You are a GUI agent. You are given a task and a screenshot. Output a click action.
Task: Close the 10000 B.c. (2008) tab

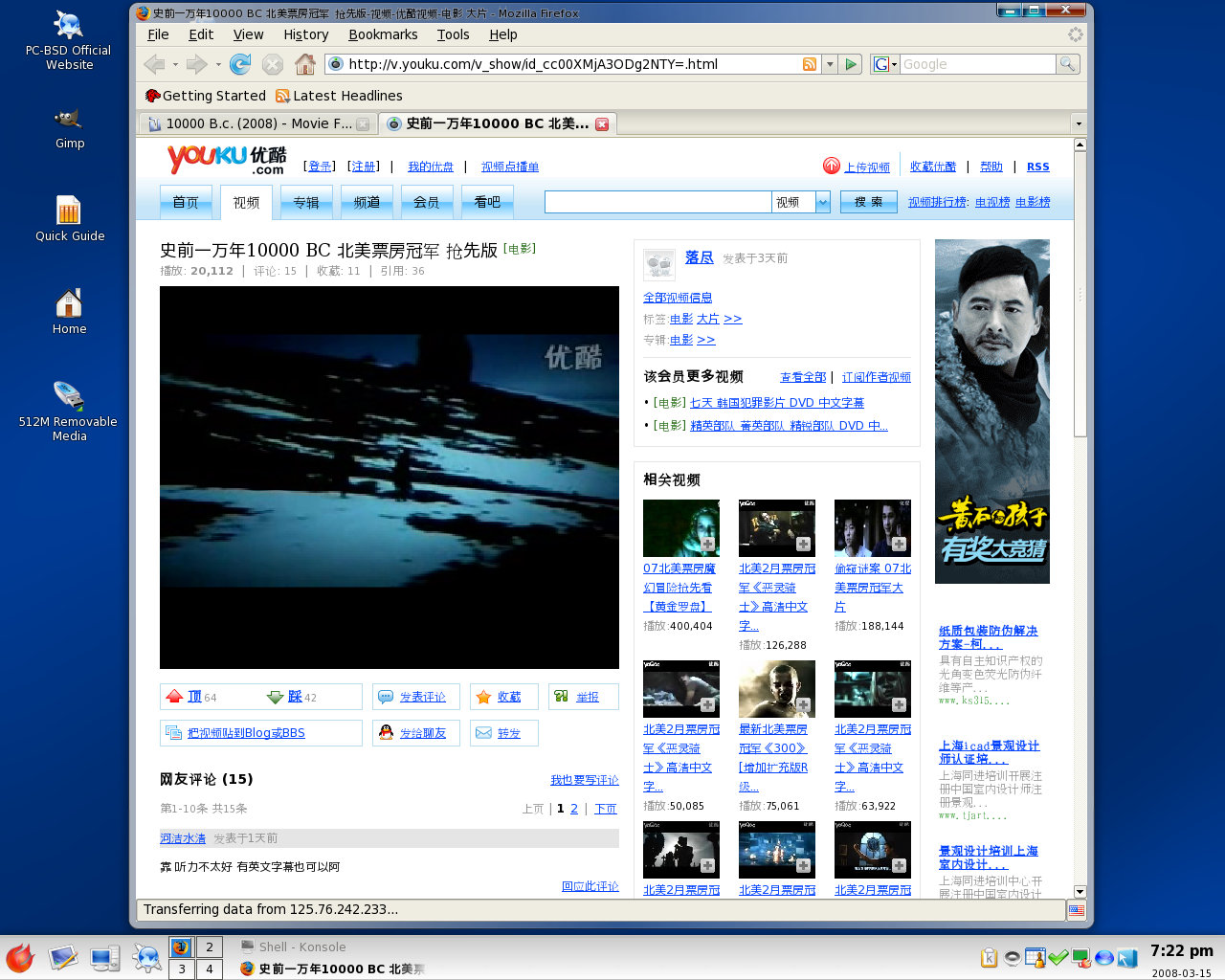point(363,124)
